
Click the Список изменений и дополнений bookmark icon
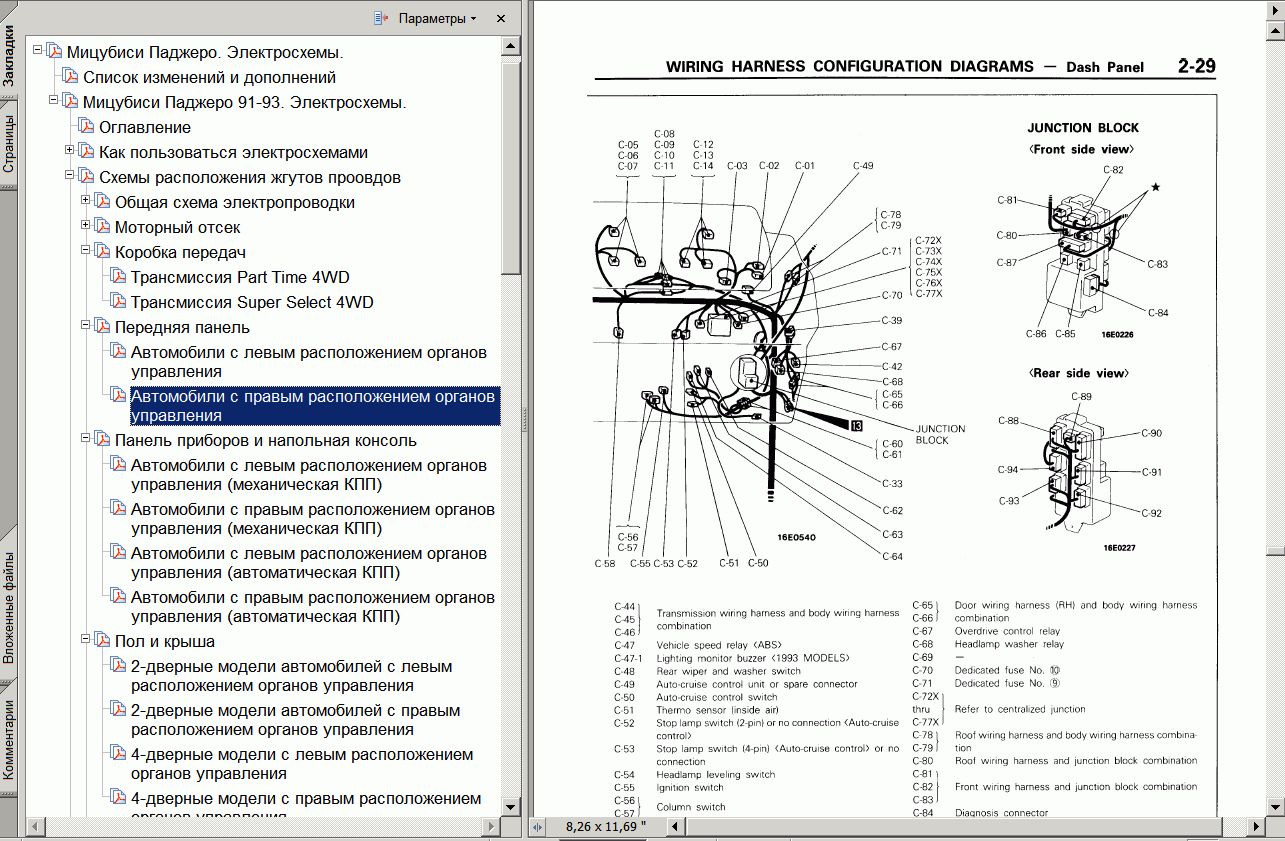pos(69,77)
